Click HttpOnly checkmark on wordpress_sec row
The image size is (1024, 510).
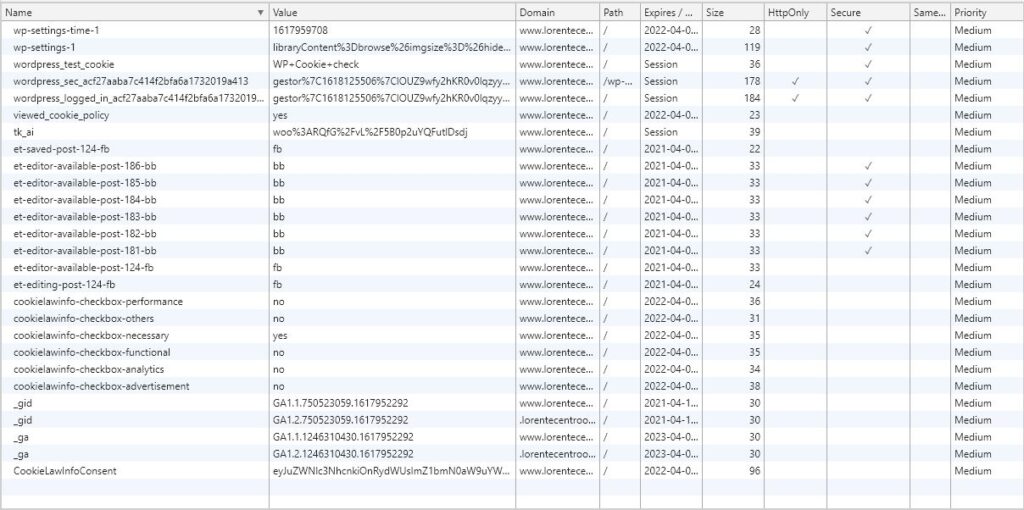click(795, 81)
